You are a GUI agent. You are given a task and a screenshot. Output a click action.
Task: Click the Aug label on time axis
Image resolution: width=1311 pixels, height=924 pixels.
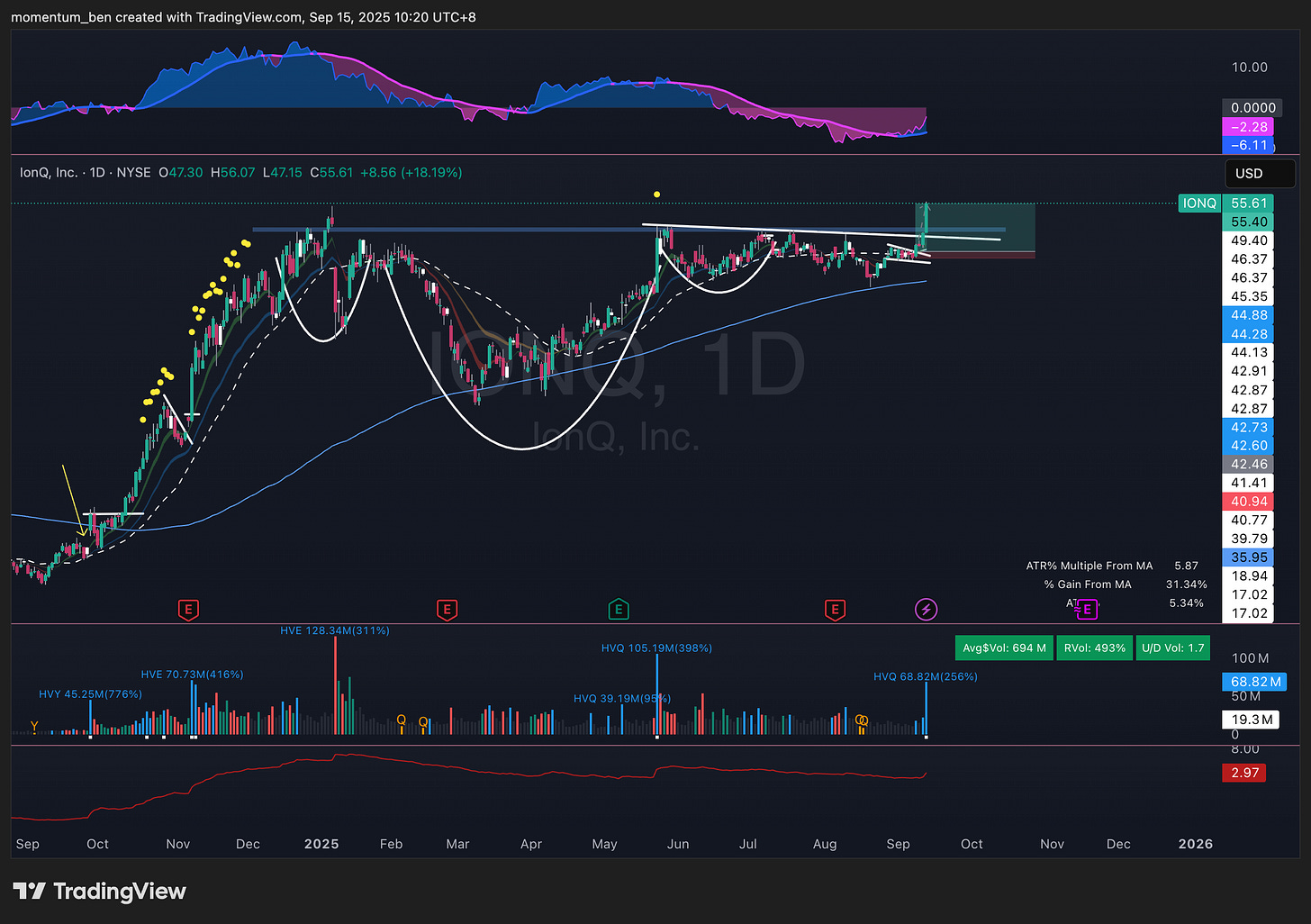coord(825,844)
